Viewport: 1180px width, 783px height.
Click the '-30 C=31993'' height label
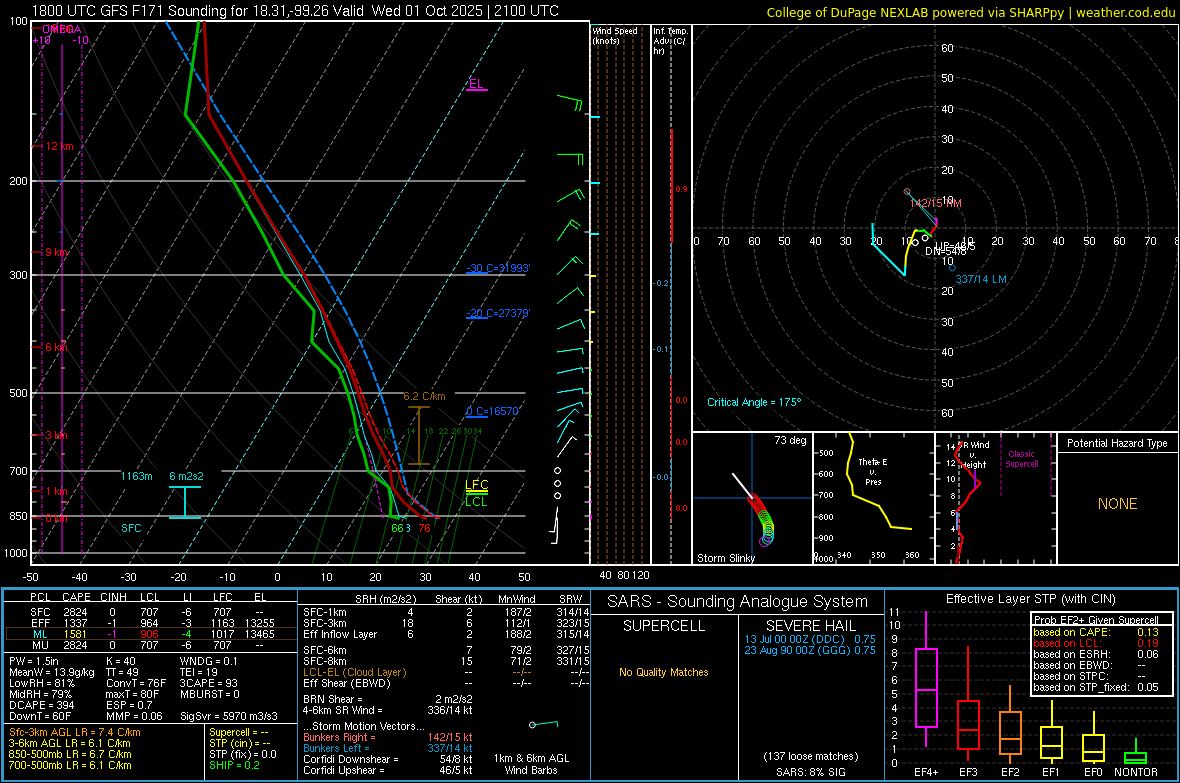(498, 268)
